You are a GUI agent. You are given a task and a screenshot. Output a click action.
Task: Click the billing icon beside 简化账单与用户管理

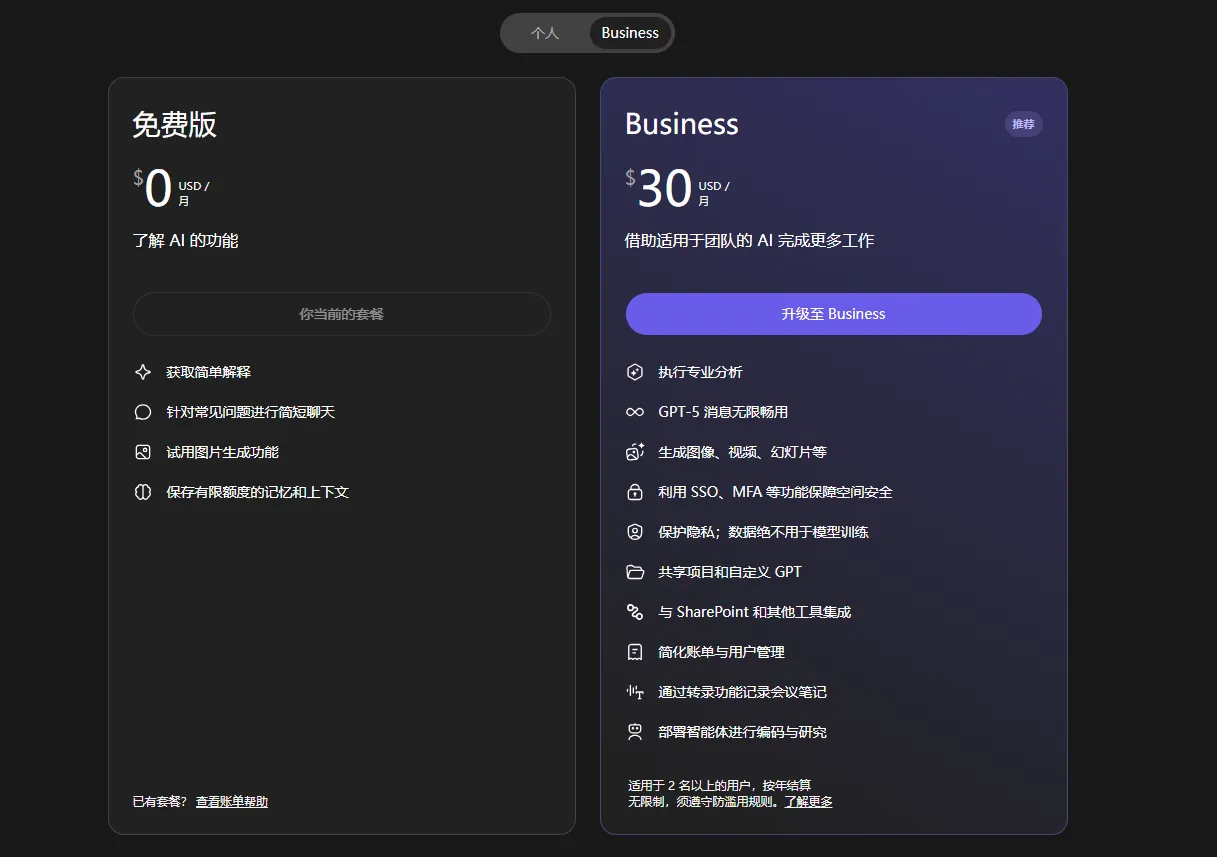(x=635, y=651)
